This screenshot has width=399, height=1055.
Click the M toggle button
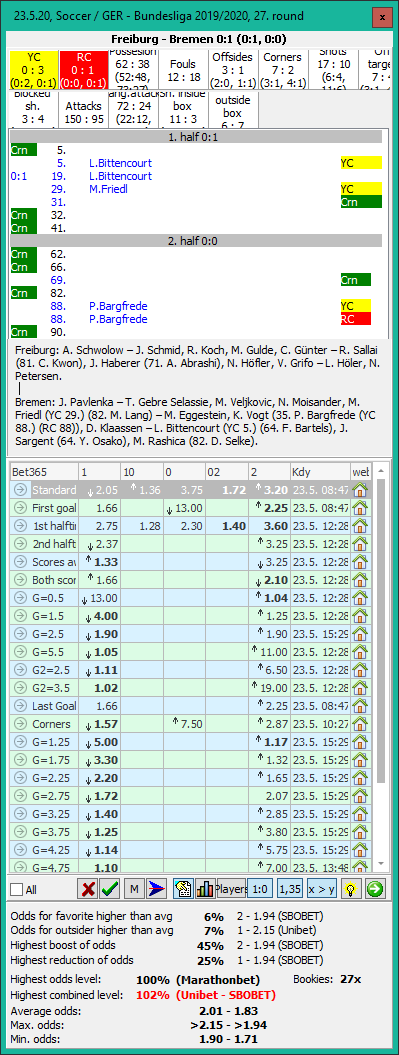click(134, 889)
